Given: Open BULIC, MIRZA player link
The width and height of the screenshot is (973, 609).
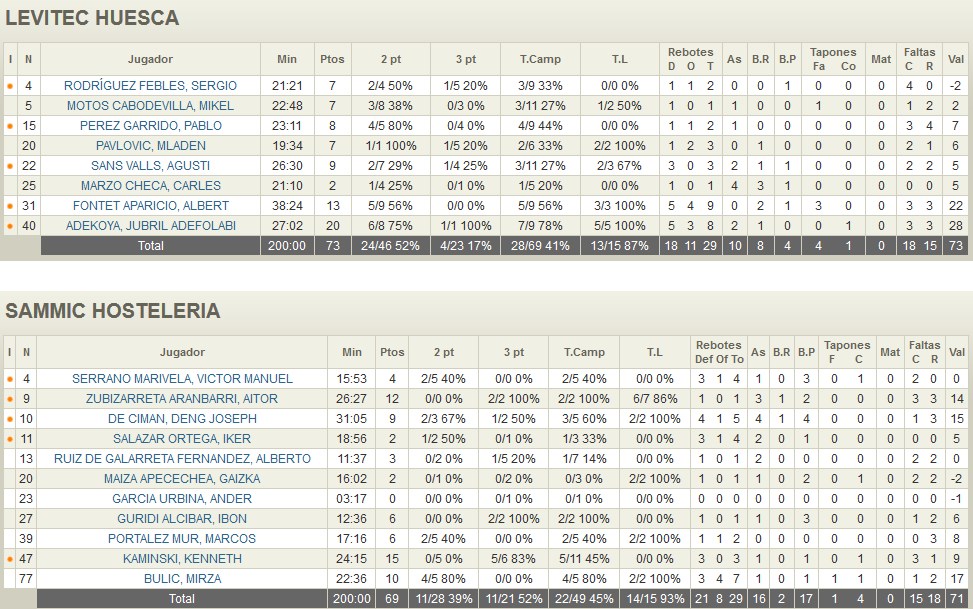Looking at the screenshot, I should [x=182, y=579].
